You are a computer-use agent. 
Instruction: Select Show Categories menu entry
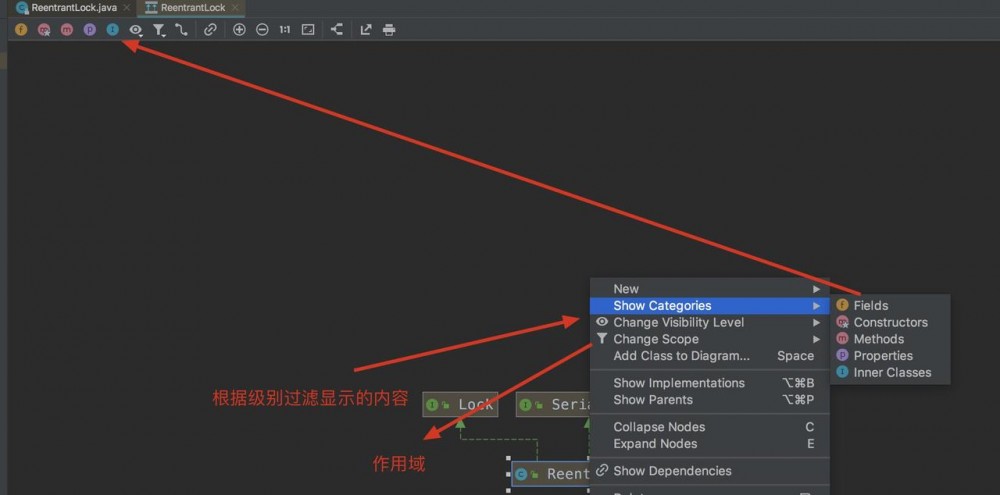pos(709,306)
